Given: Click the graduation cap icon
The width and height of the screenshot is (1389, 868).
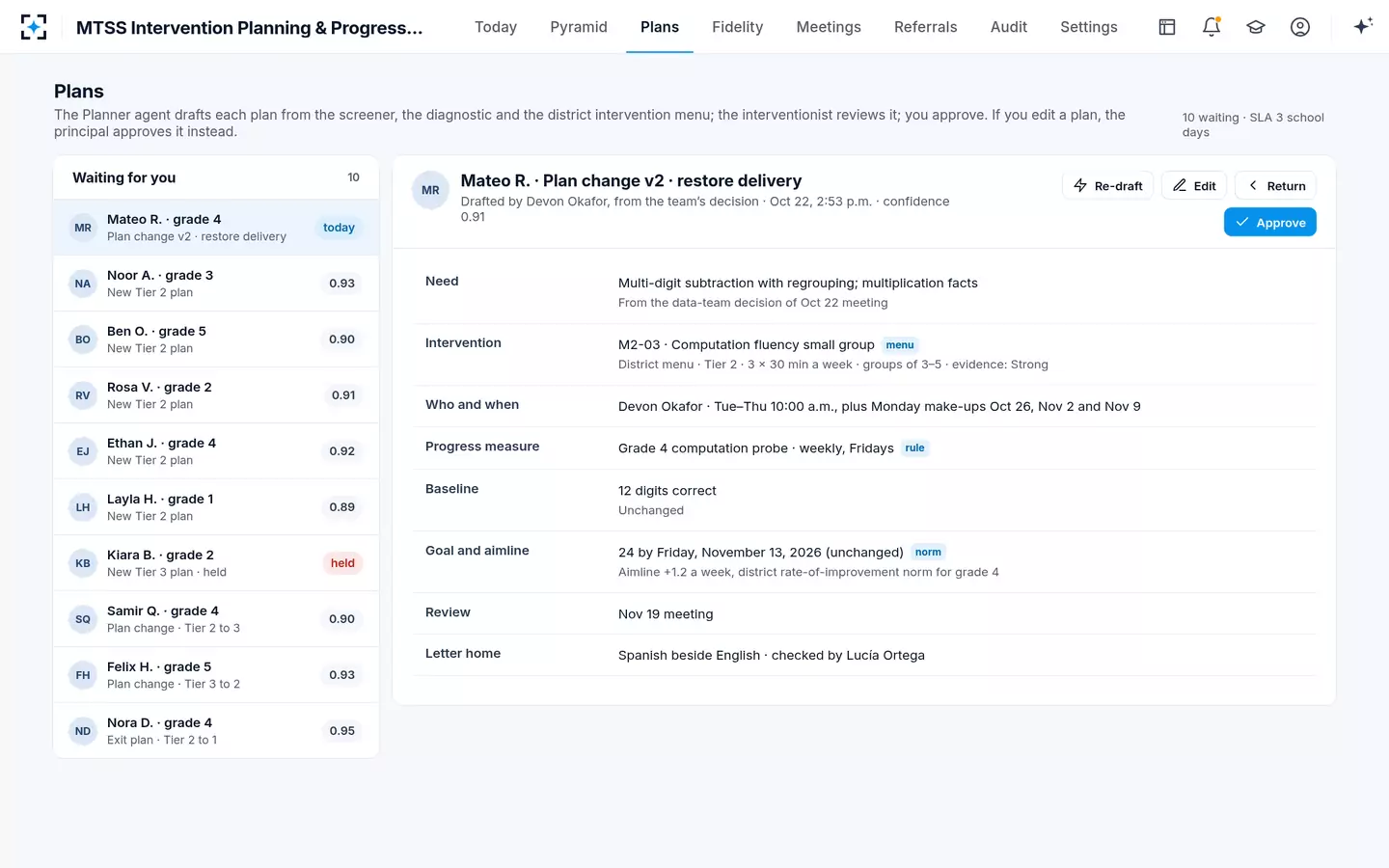Looking at the screenshot, I should pyautogui.click(x=1256, y=27).
